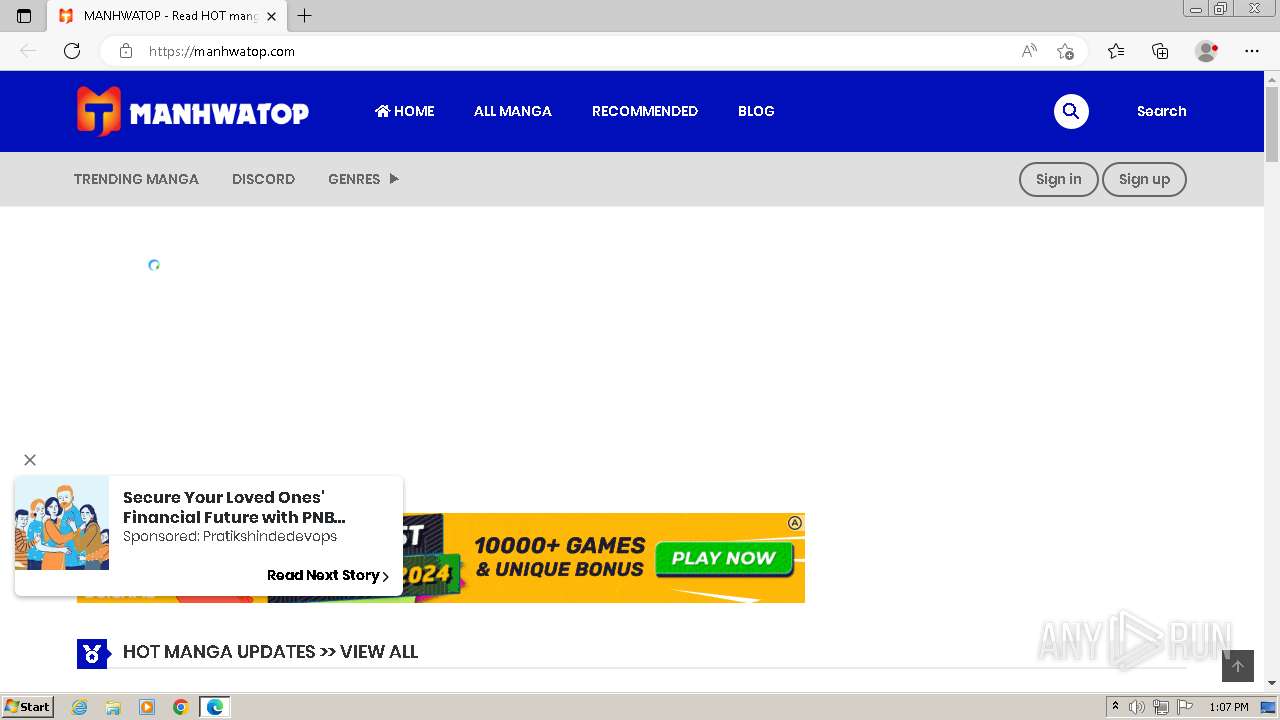Click the taskbar clock 1:07 PM
The image size is (1280, 720).
[x=1229, y=707]
